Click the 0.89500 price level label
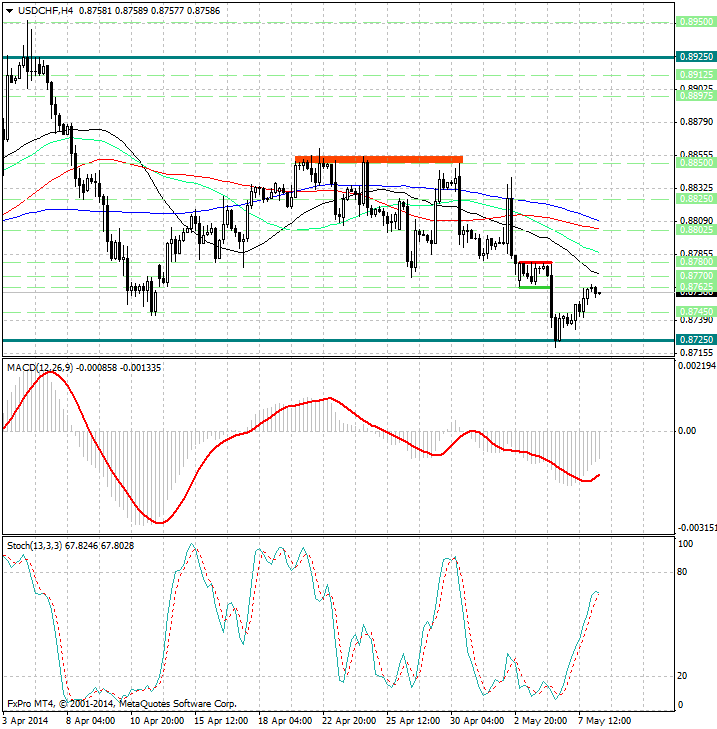This screenshot has width=717, height=729. tap(697, 22)
